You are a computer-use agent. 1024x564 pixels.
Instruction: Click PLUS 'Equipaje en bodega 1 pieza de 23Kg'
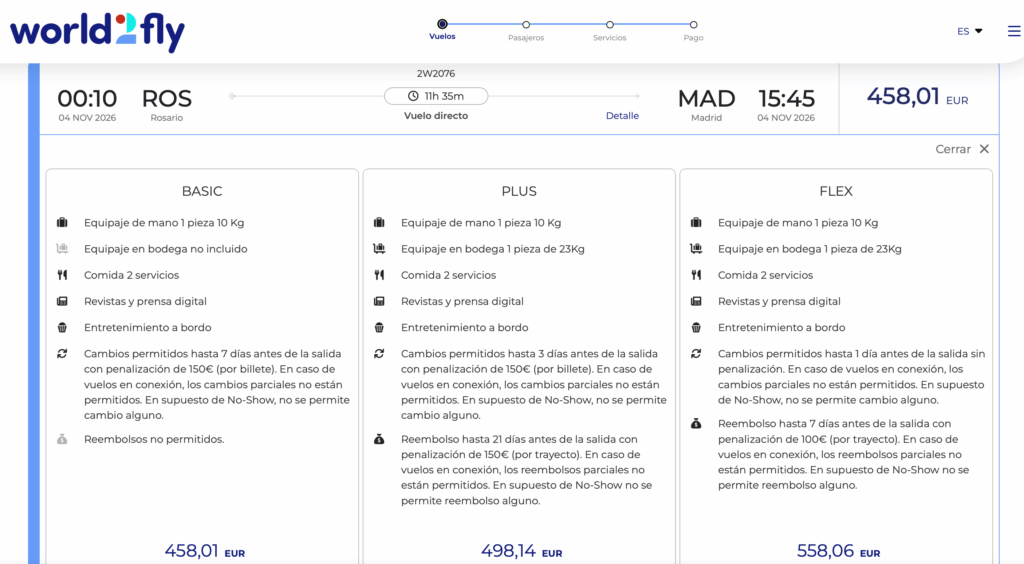click(x=492, y=249)
